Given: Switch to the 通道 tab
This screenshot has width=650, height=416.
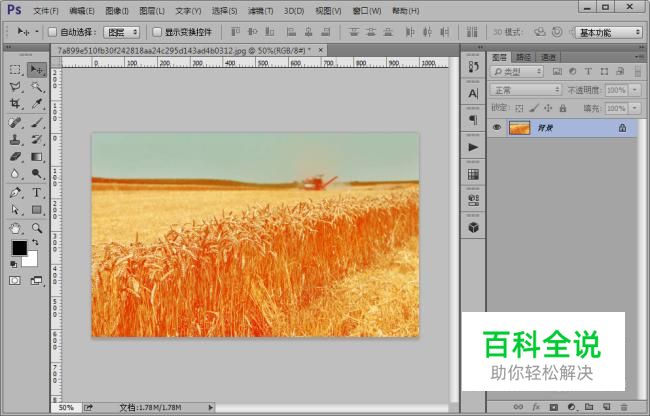Looking at the screenshot, I should coord(548,57).
